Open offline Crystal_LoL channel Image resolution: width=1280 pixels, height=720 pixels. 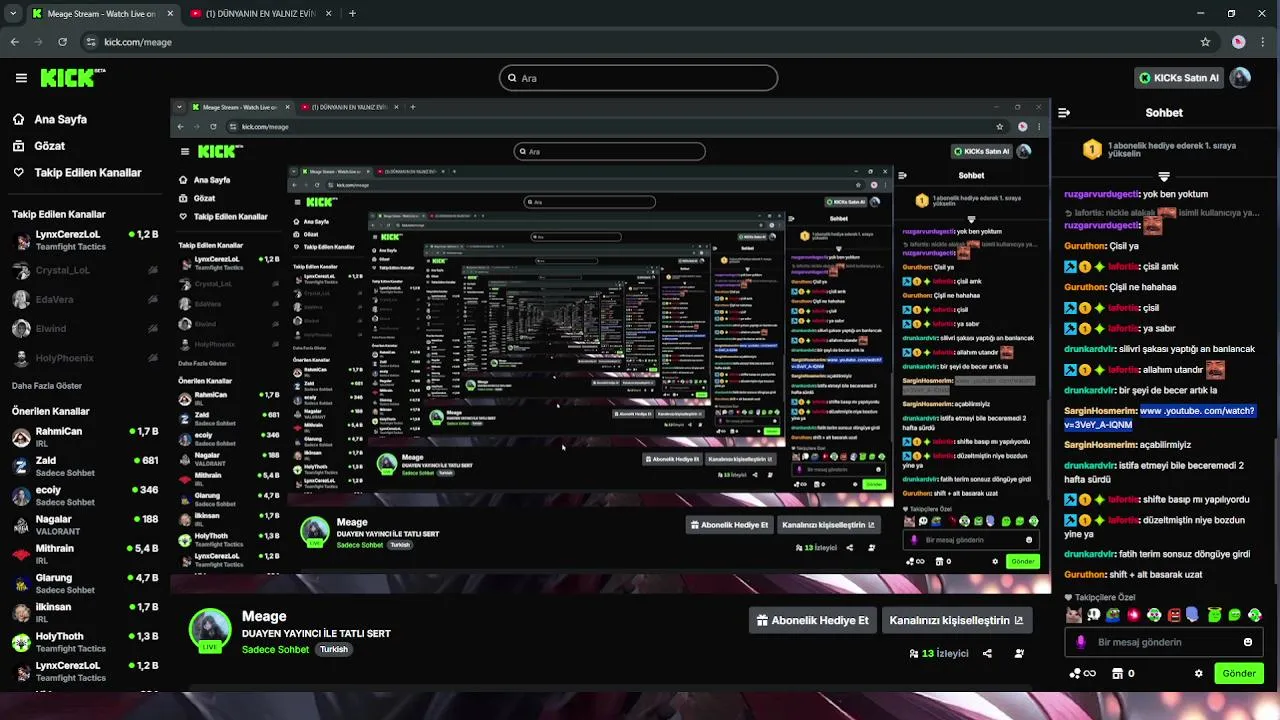[x=84, y=270]
